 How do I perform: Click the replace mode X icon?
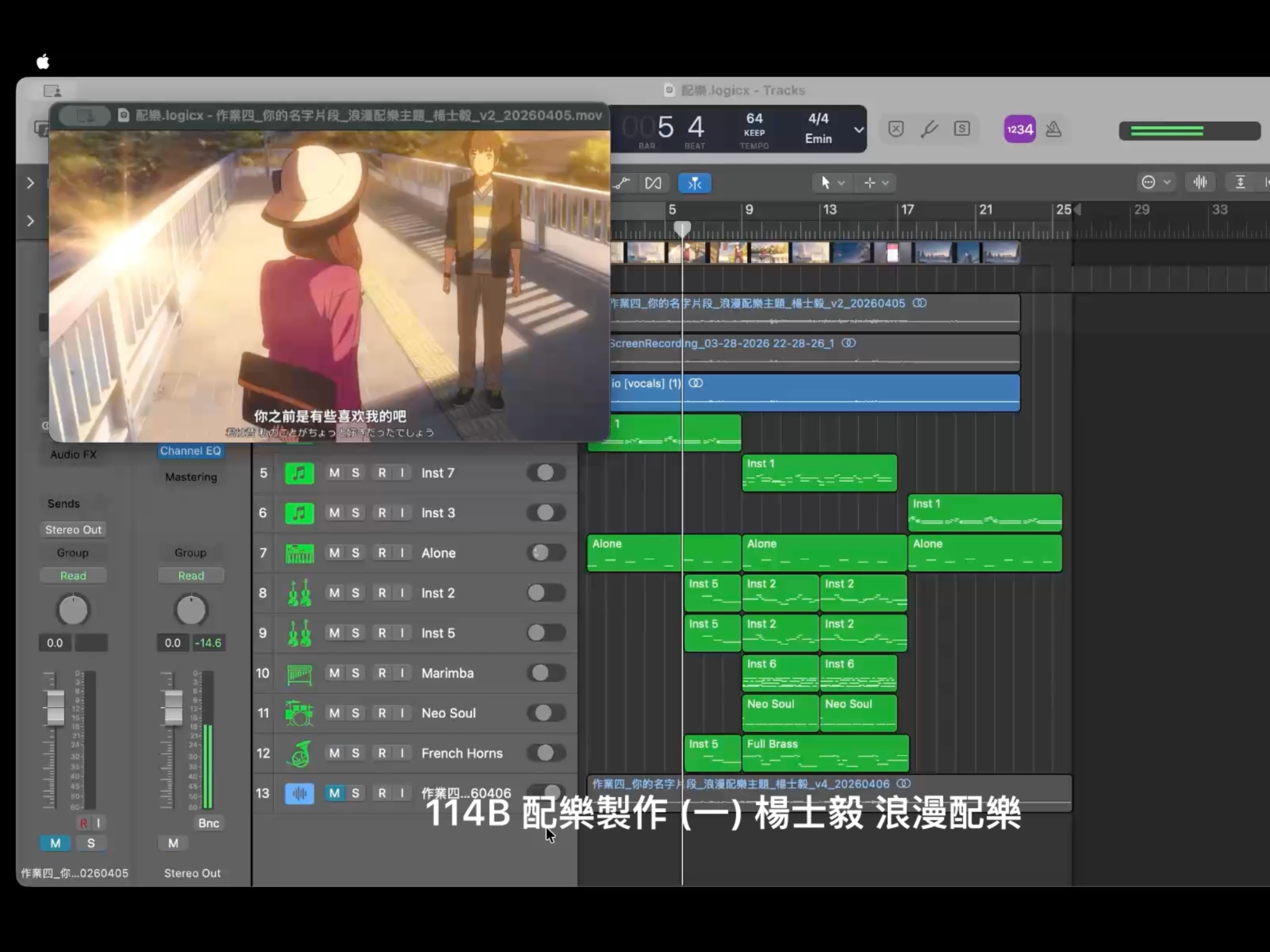point(896,128)
